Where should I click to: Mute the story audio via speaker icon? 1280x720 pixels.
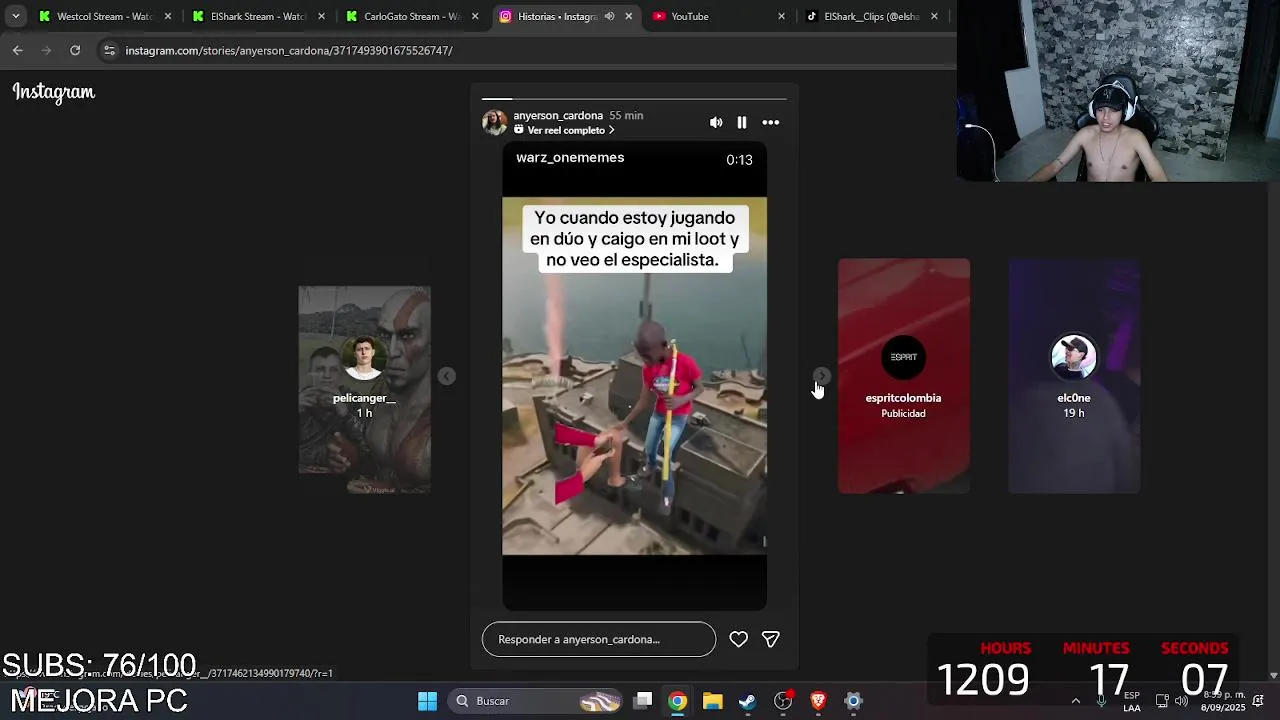(x=716, y=122)
